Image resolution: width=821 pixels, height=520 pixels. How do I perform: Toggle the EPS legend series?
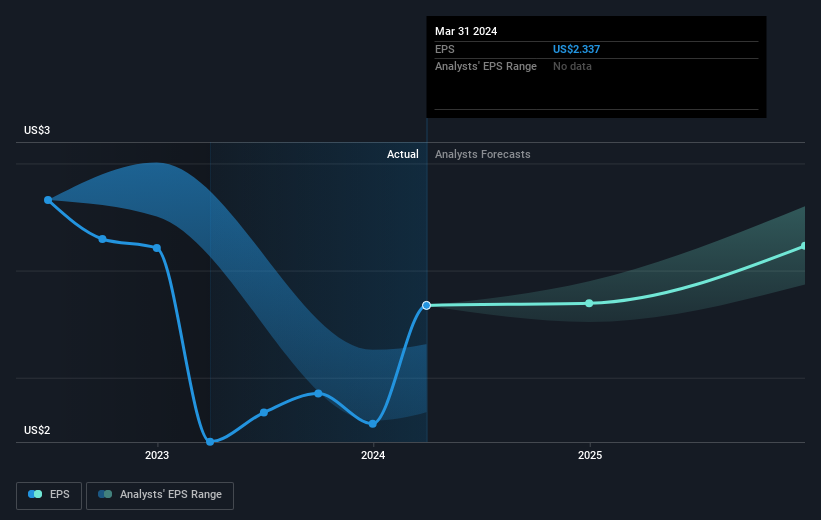click(x=49, y=495)
